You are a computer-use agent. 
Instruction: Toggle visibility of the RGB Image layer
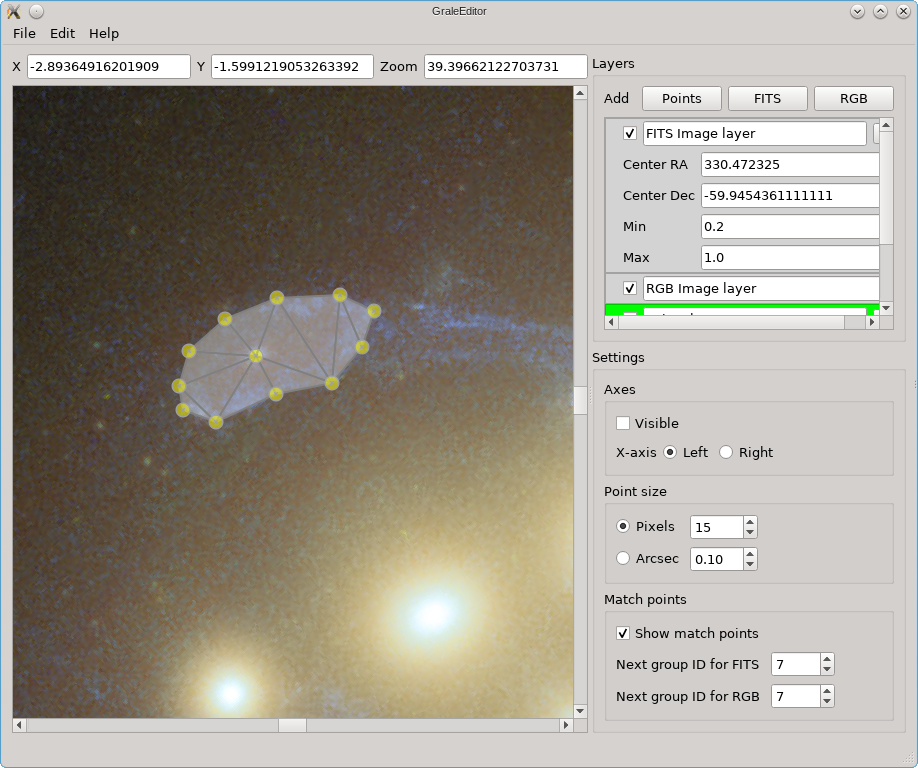(x=630, y=289)
